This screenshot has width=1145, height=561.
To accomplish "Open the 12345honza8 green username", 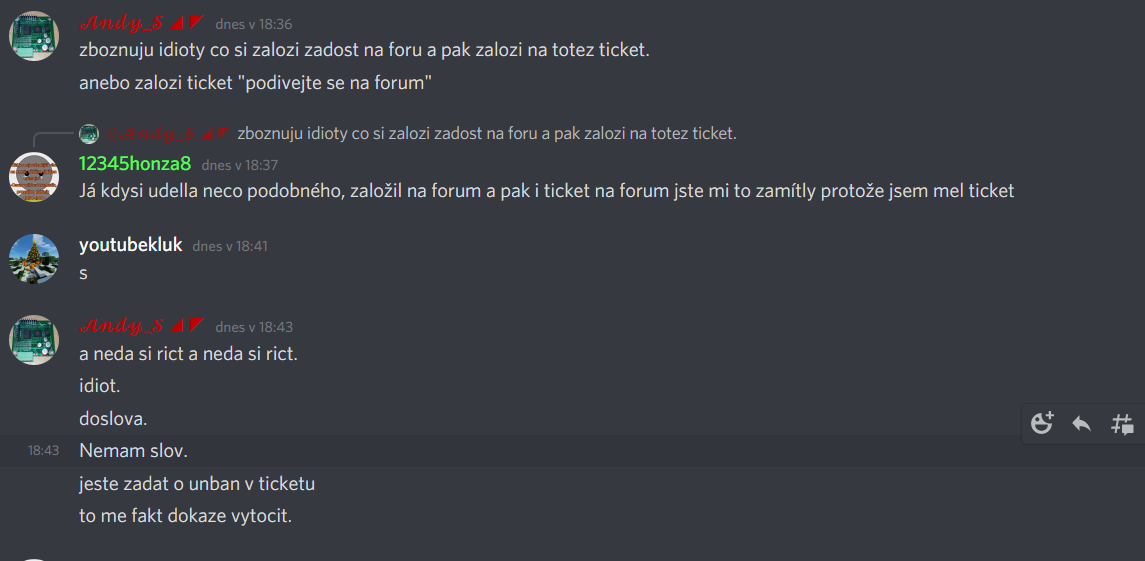I will (x=134, y=164).
